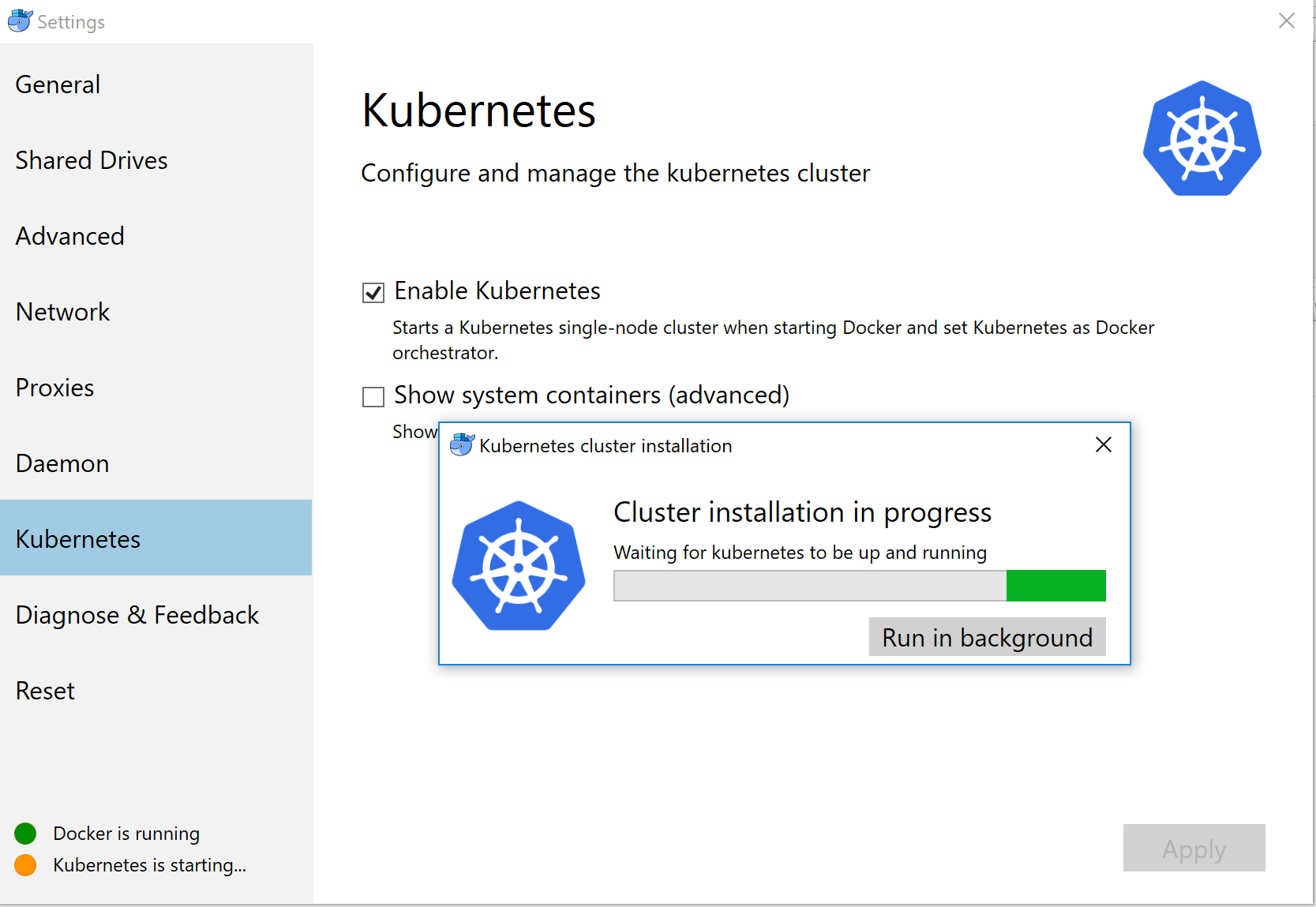This screenshot has height=907, width=1316.
Task: Click the Kubernetes wheel logo in installation dialog
Action: 519,565
